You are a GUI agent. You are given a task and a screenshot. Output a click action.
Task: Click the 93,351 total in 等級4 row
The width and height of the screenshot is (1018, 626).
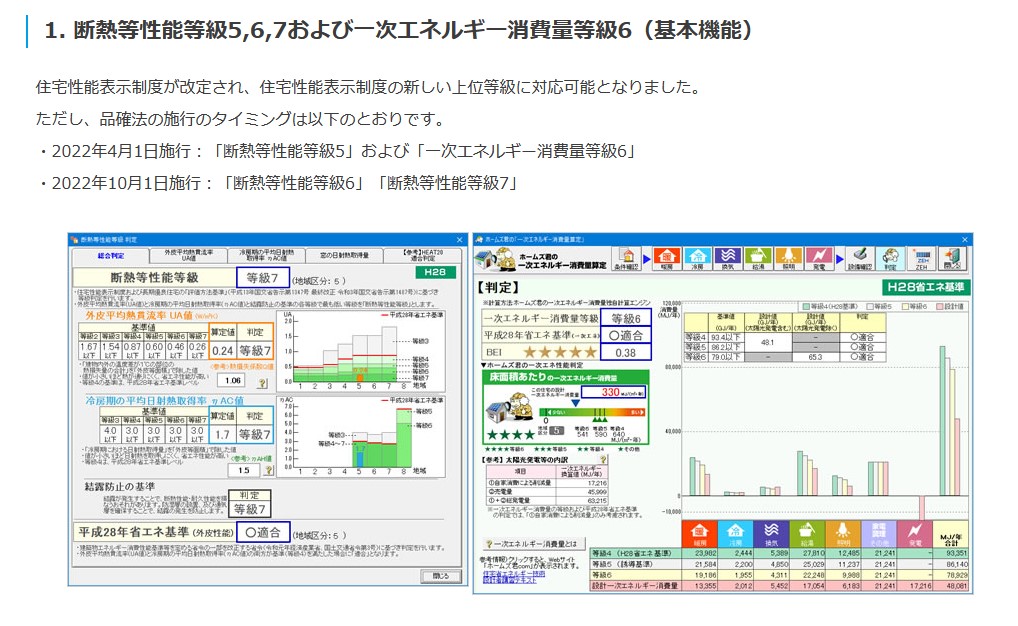pyautogui.click(x=951, y=553)
